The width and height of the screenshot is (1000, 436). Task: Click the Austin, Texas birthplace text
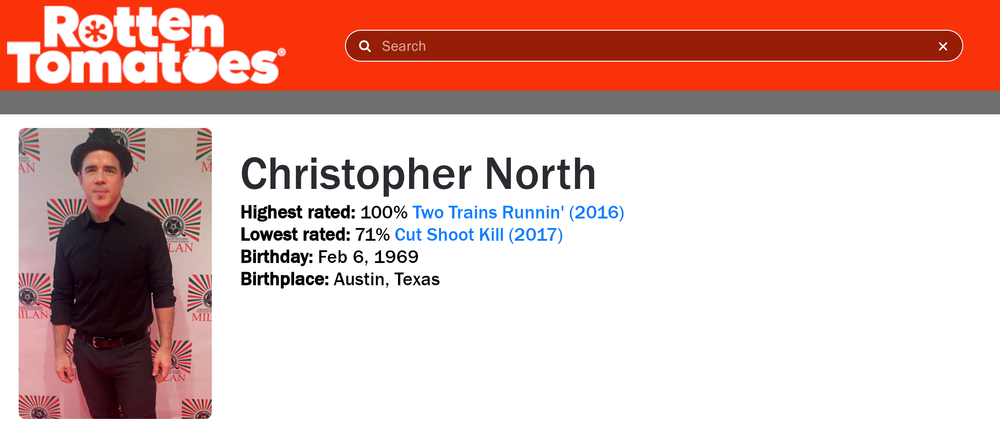[387, 279]
